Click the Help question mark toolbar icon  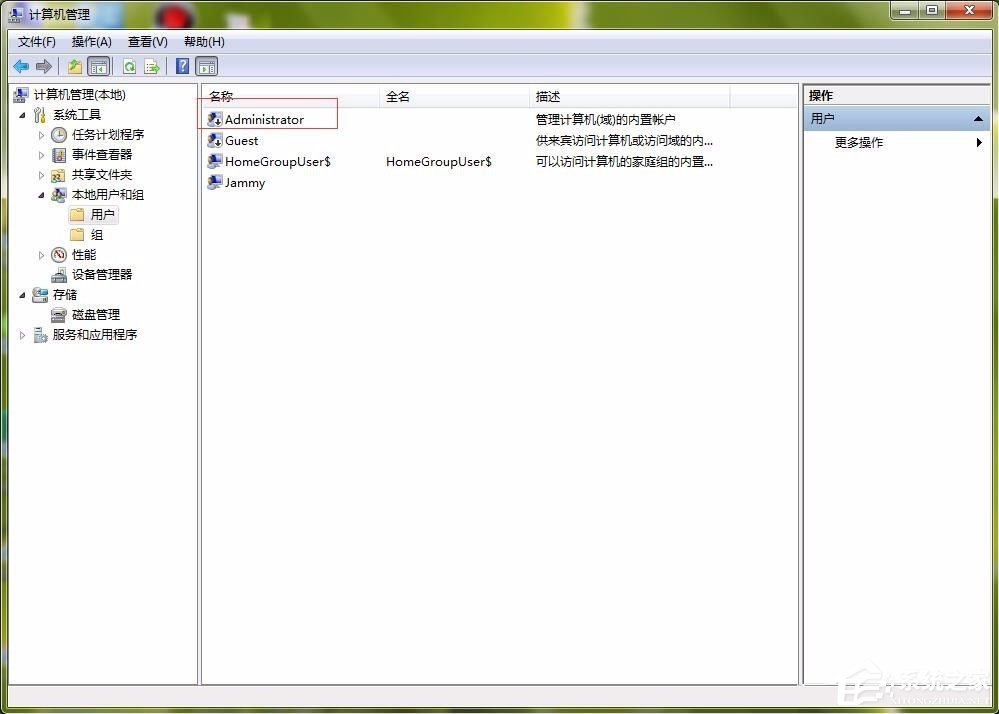[x=182, y=66]
